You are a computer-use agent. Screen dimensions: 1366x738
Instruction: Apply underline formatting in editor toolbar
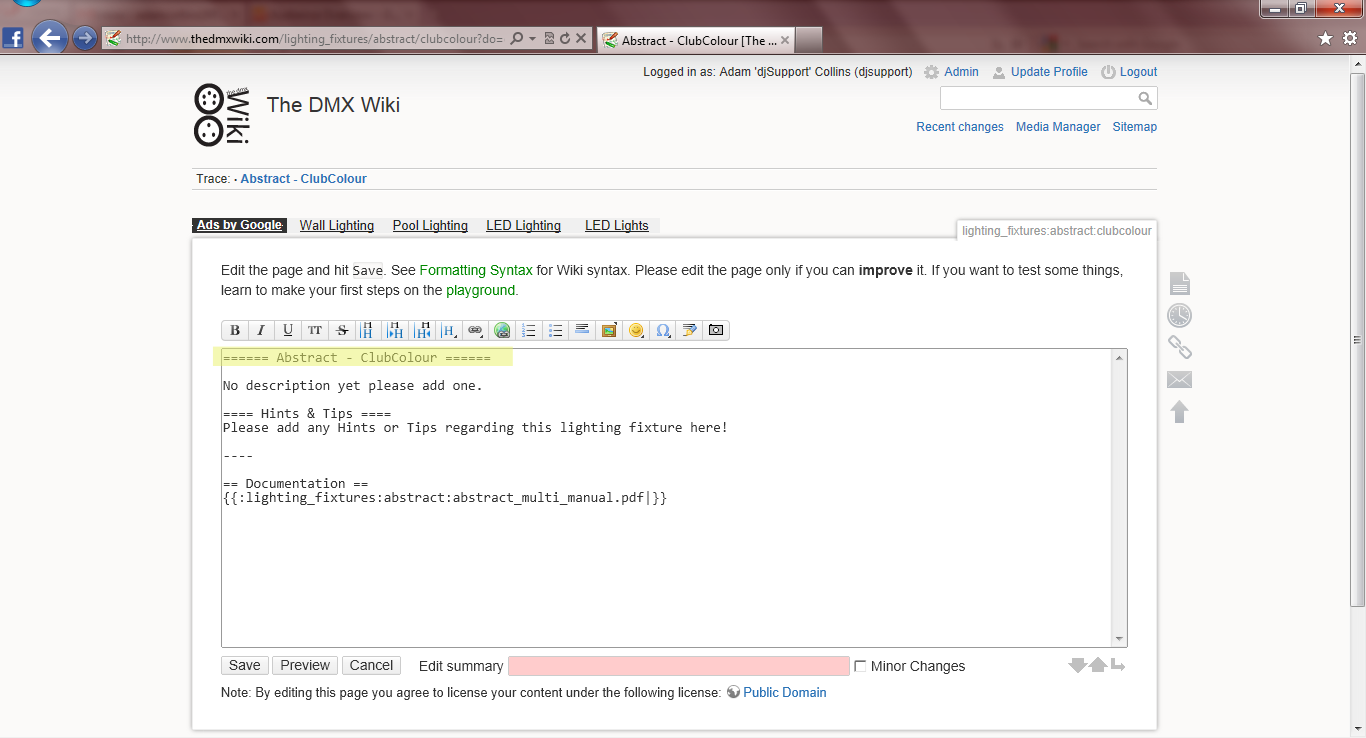pyautogui.click(x=288, y=330)
